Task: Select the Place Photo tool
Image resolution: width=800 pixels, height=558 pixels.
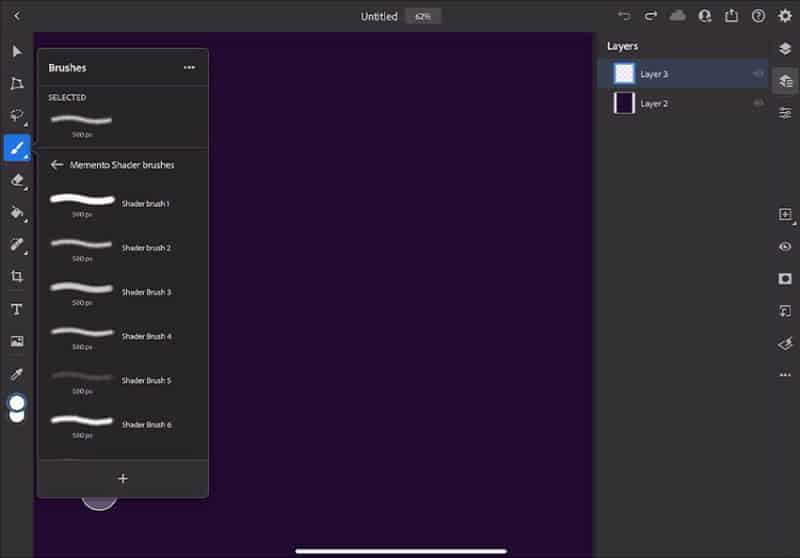Action: pos(17,341)
